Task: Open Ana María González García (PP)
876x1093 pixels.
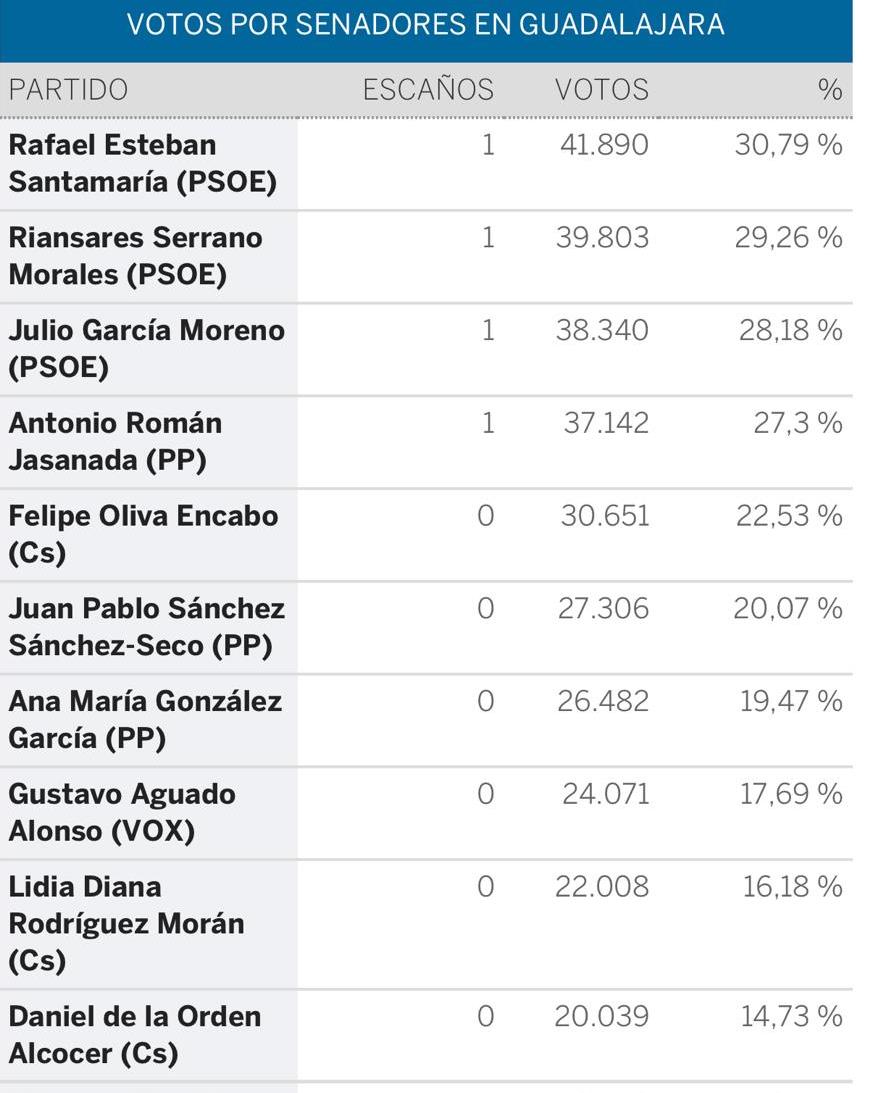Action: (145, 719)
